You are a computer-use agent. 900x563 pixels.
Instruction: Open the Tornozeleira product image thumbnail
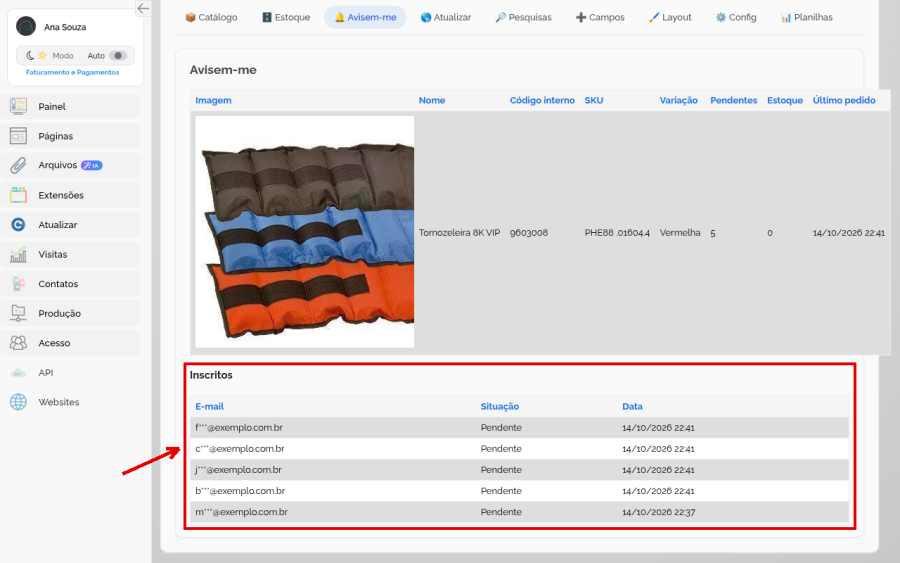304,232
